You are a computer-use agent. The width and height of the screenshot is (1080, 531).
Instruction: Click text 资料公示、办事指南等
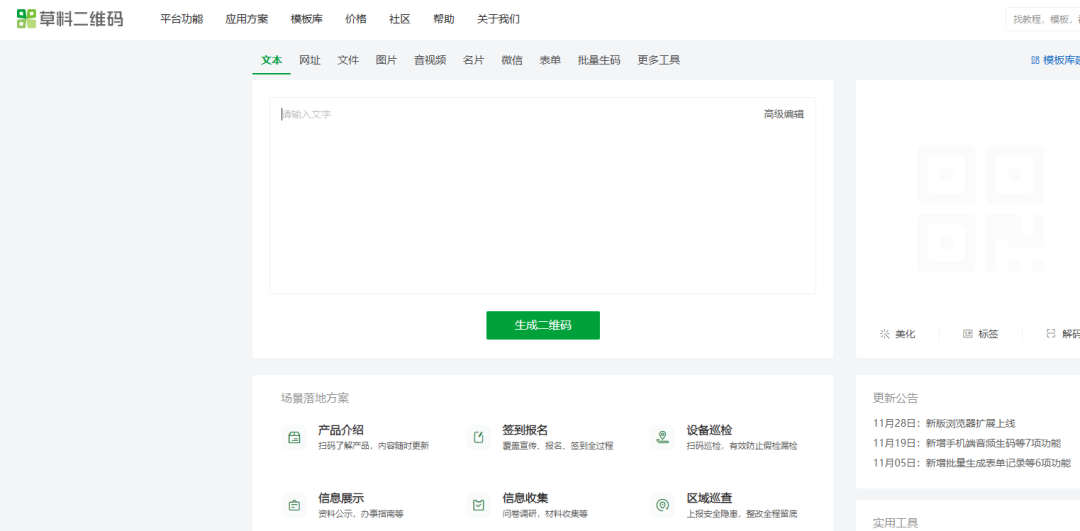pos(361,514)
